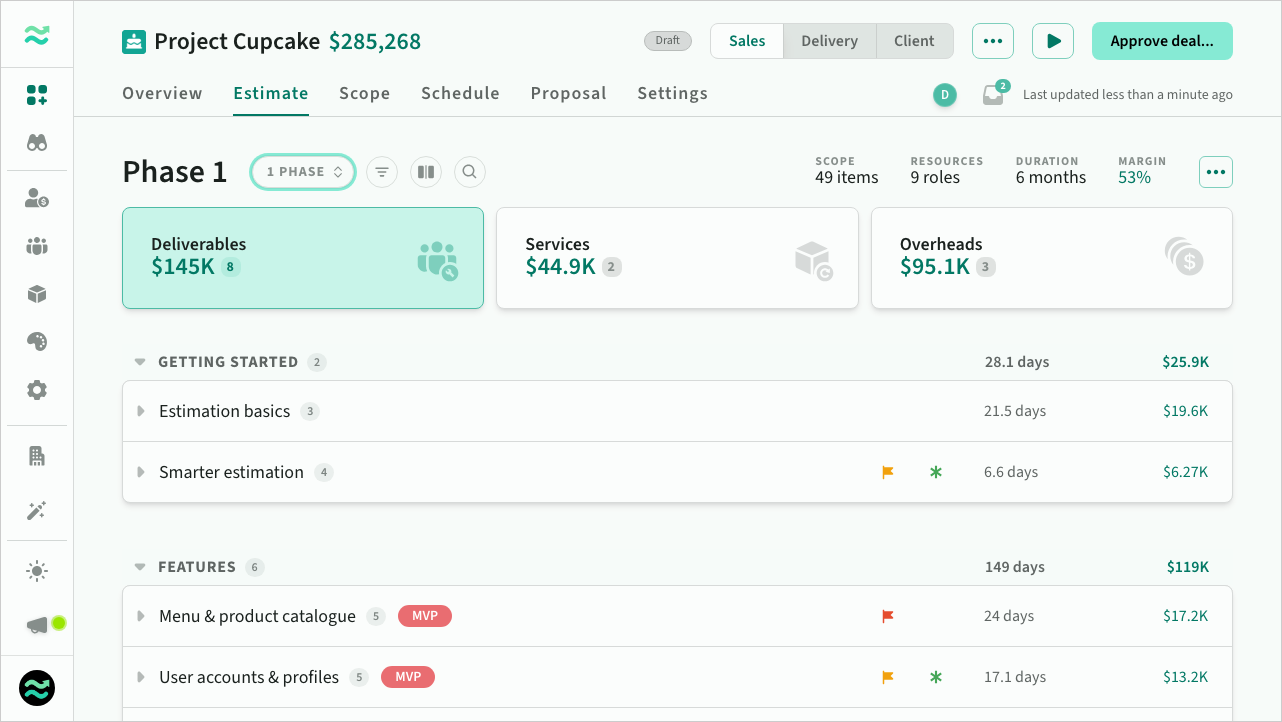Click the building icon in sidebar
The height and width of the screenshot is (722, 1282).
[37, 456]
